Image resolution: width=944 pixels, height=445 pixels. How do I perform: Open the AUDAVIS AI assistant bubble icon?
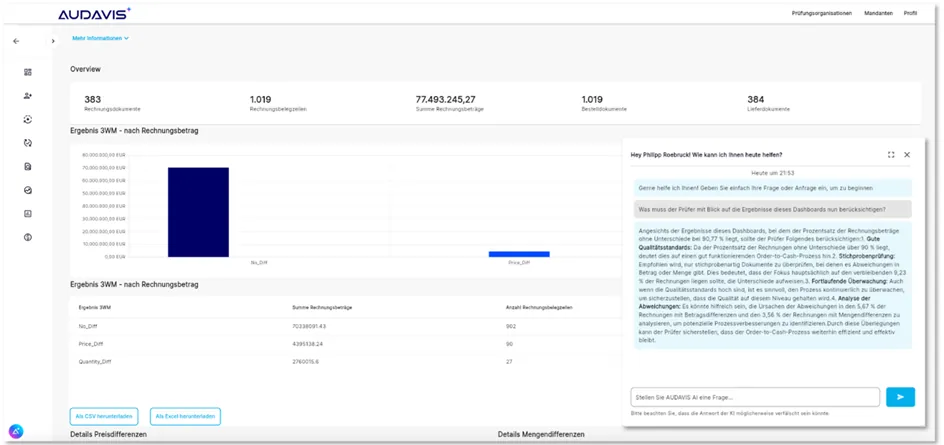tap(16, 431)
